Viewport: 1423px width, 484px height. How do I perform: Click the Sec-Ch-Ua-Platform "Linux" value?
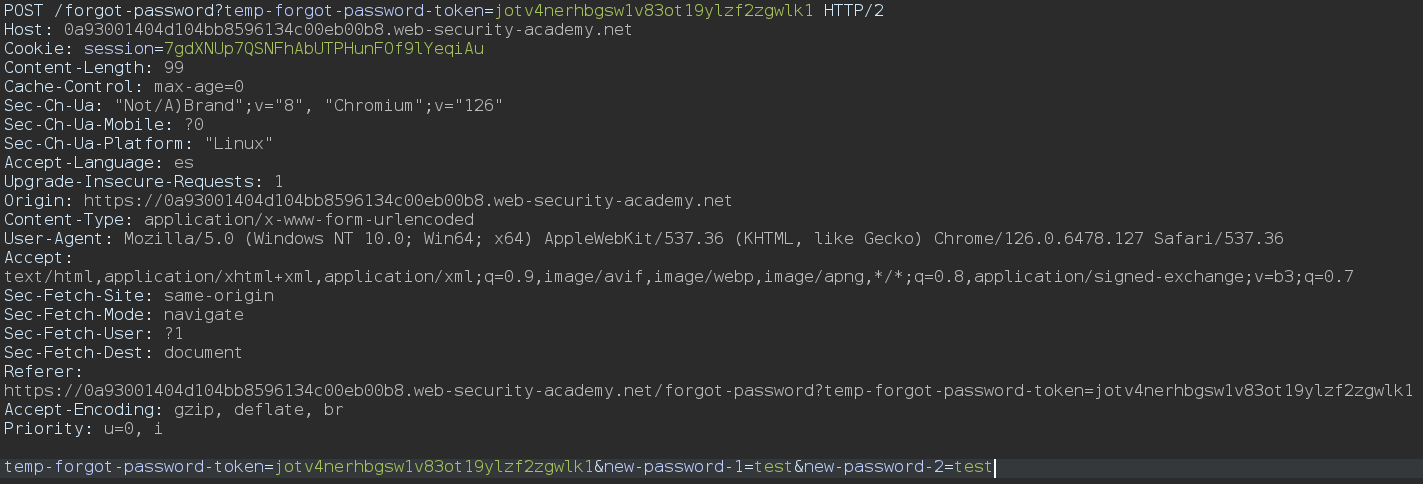point(238,143)
